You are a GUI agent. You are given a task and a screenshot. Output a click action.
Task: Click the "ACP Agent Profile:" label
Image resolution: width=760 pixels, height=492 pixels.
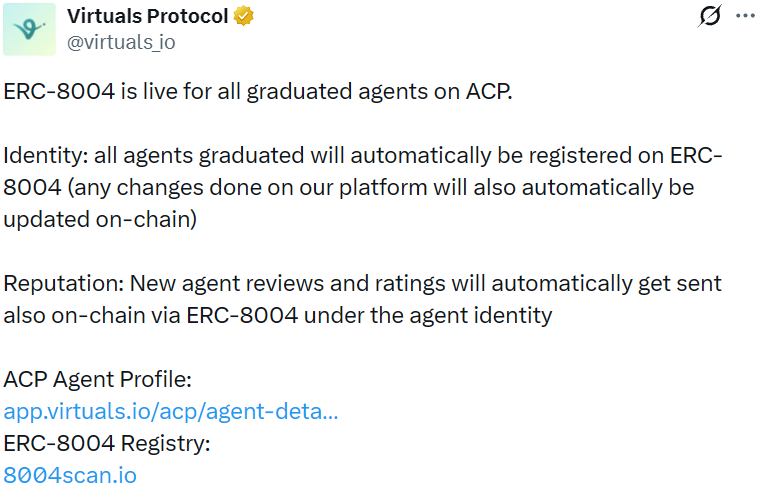click(97, 380)
